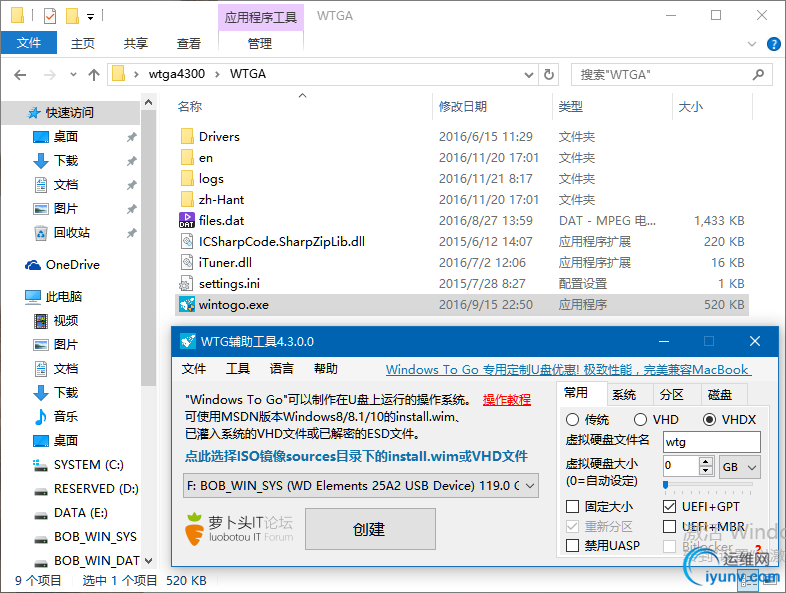Open the 共享 ribbon tab

(x=136, y=44)
